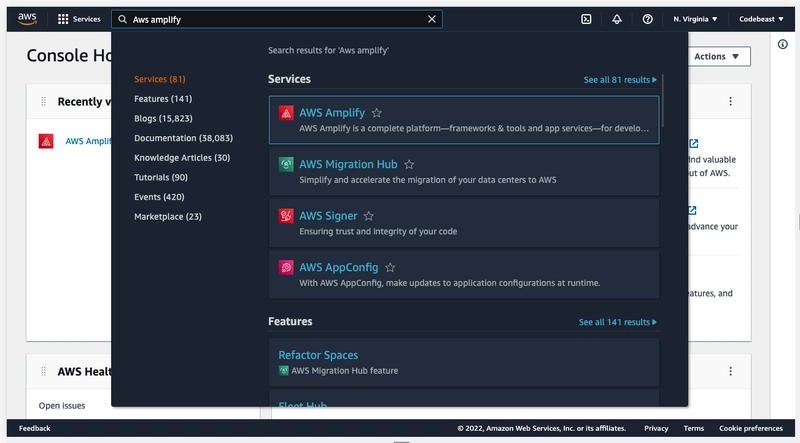
Task: Open the AWS AppConfig result
Action: click(x=464, y=275)
